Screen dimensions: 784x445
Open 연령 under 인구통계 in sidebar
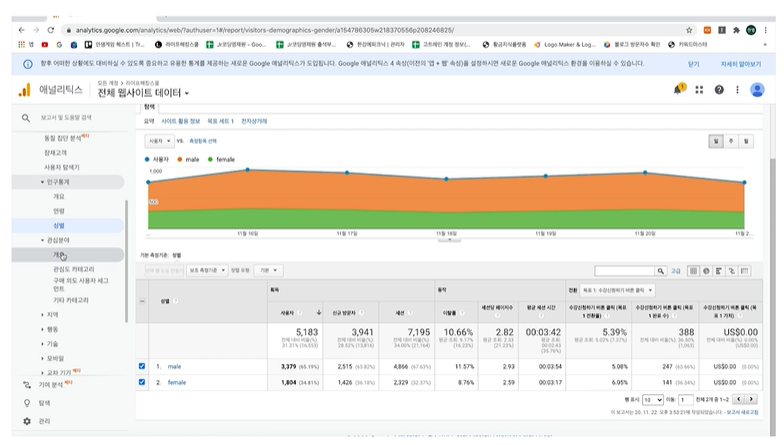[x=59, y=211]
